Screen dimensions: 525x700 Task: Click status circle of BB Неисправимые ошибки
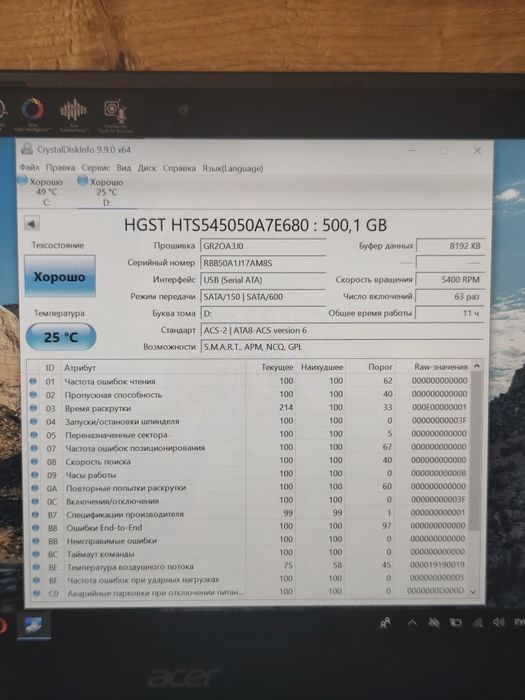pos(36,541)
